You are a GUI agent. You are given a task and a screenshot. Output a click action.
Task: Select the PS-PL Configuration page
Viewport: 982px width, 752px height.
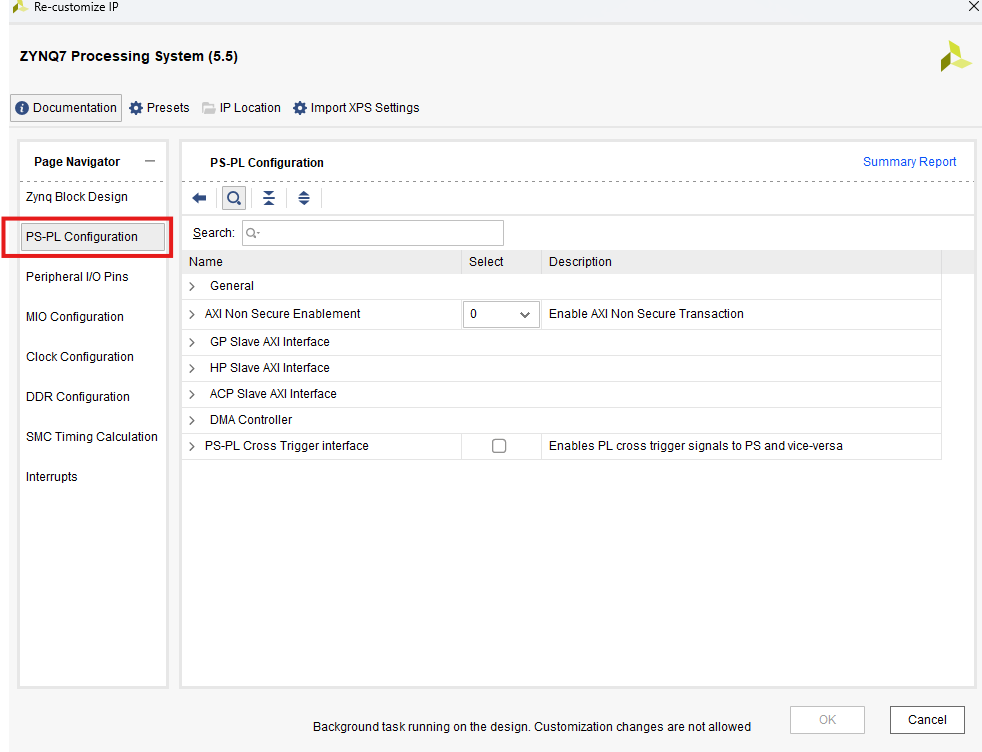click(x=93, y=237)
